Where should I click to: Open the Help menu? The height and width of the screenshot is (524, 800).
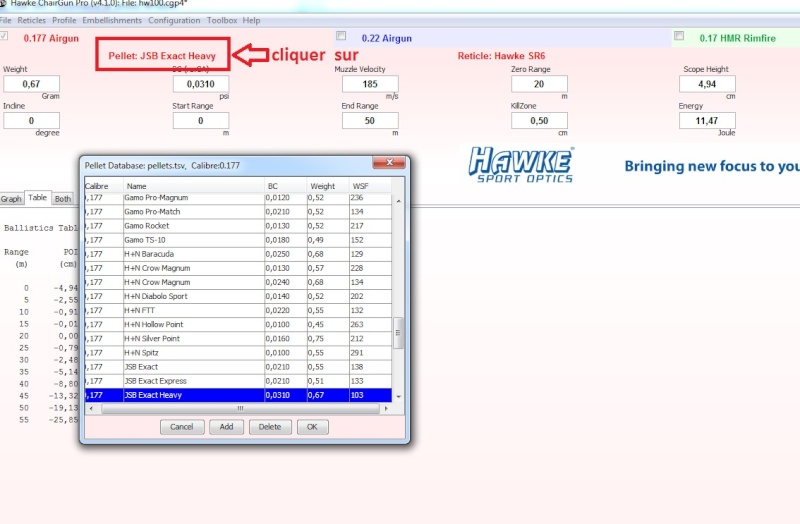pos(251,20)
